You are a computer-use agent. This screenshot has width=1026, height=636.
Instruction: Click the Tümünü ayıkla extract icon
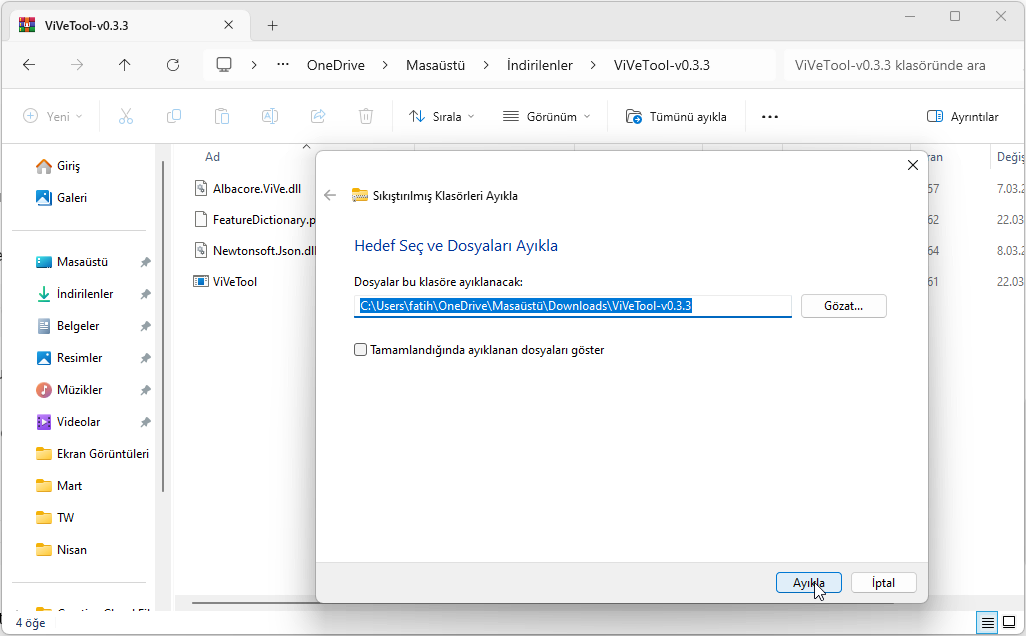click(634, 116)
